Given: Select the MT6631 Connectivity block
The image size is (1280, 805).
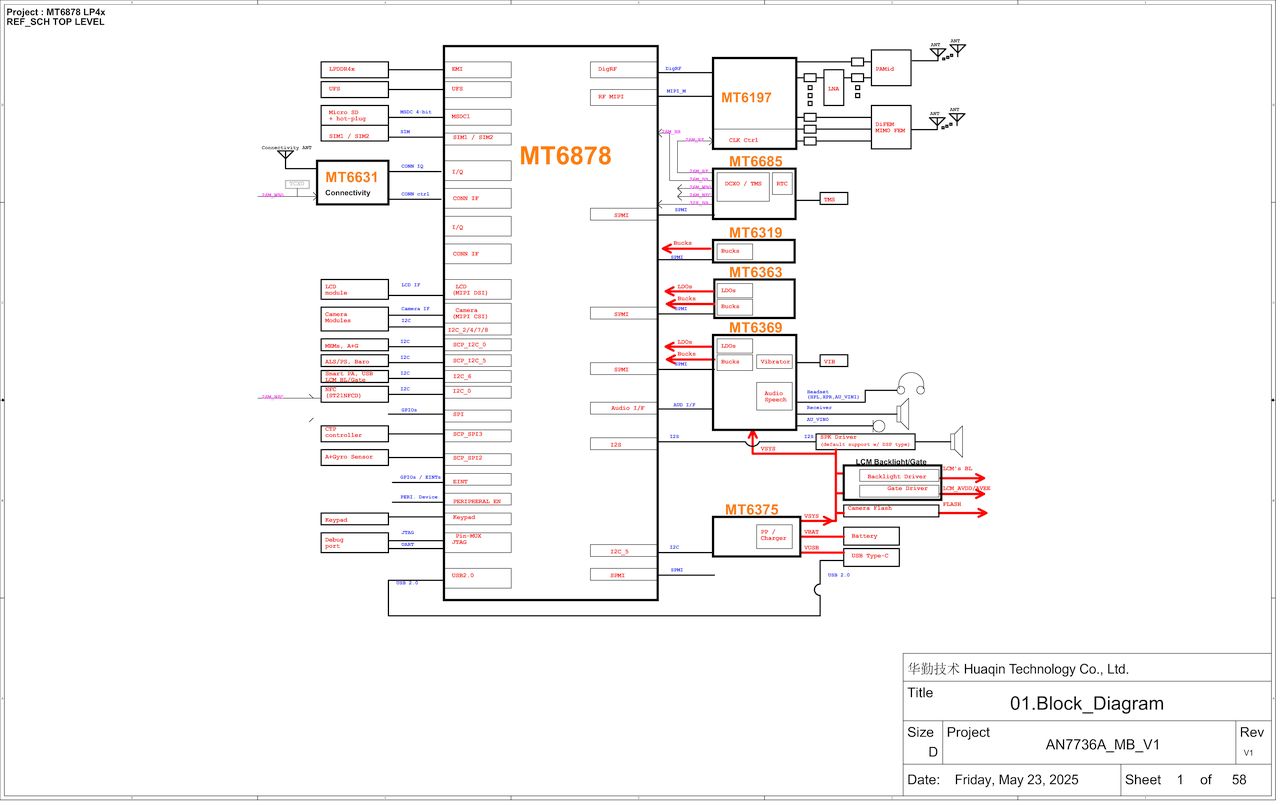Looking at the screenshot, I should pos(352,183).
